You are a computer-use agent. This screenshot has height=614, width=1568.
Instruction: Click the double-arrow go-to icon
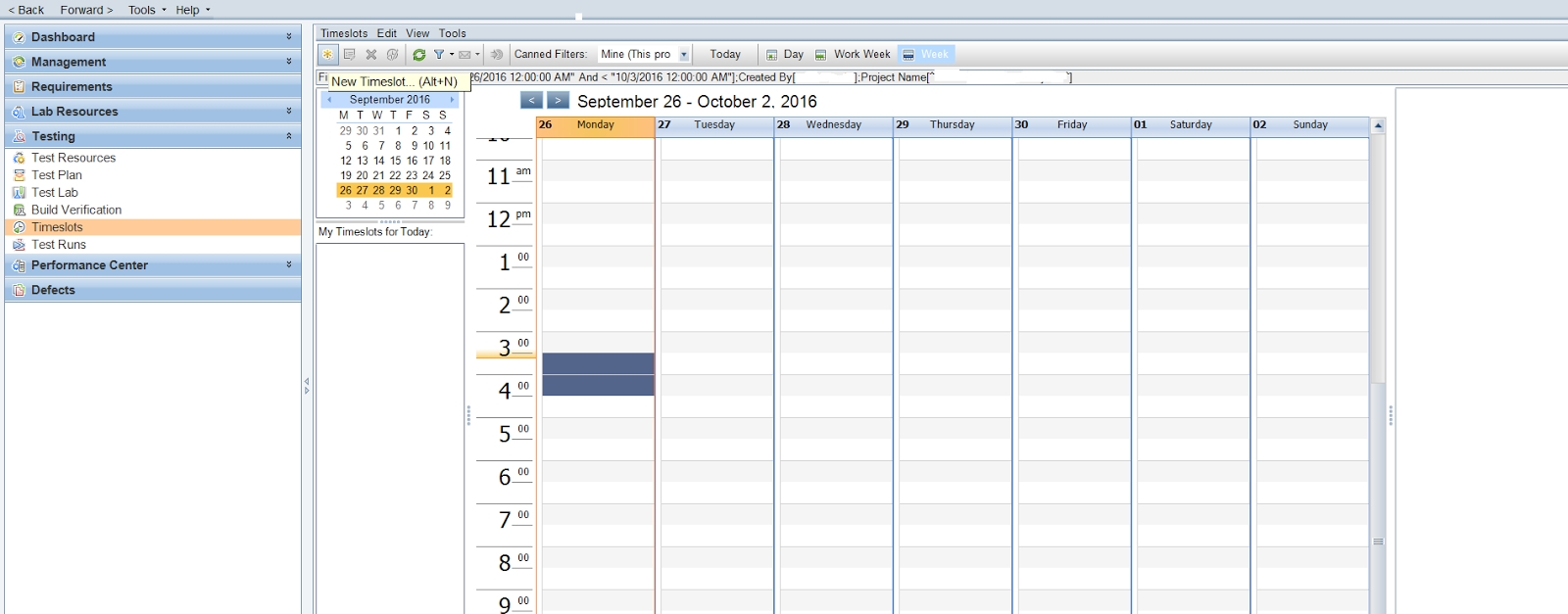click(x=497, y=55)
